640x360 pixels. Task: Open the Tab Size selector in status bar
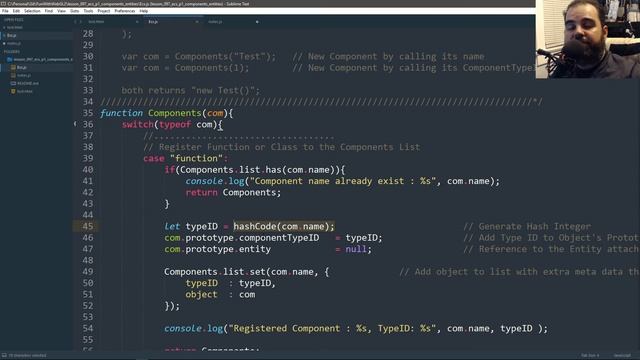coord(590,356)
